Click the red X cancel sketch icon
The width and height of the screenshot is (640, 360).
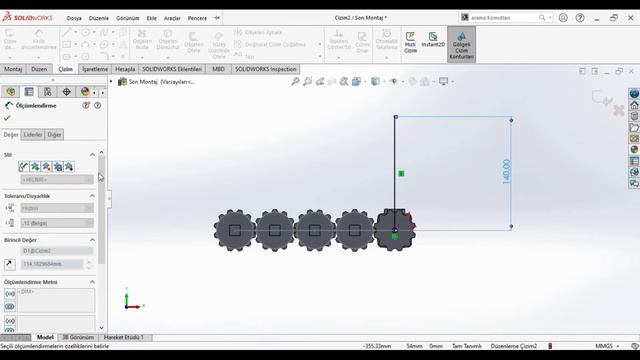(x=619, y=110)
